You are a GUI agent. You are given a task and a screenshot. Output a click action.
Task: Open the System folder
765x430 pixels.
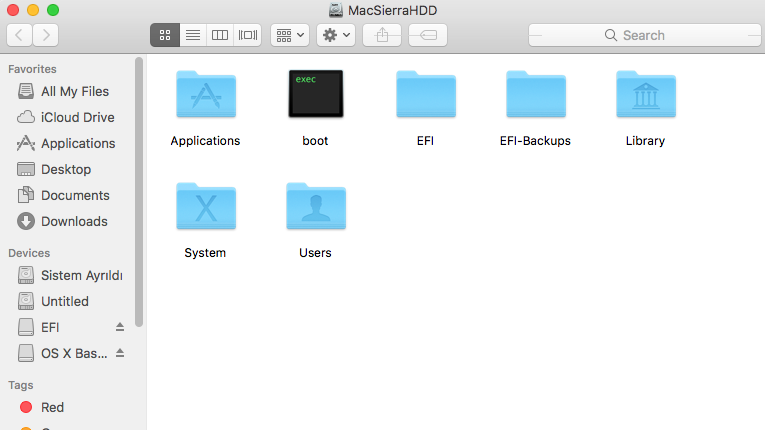205,207
